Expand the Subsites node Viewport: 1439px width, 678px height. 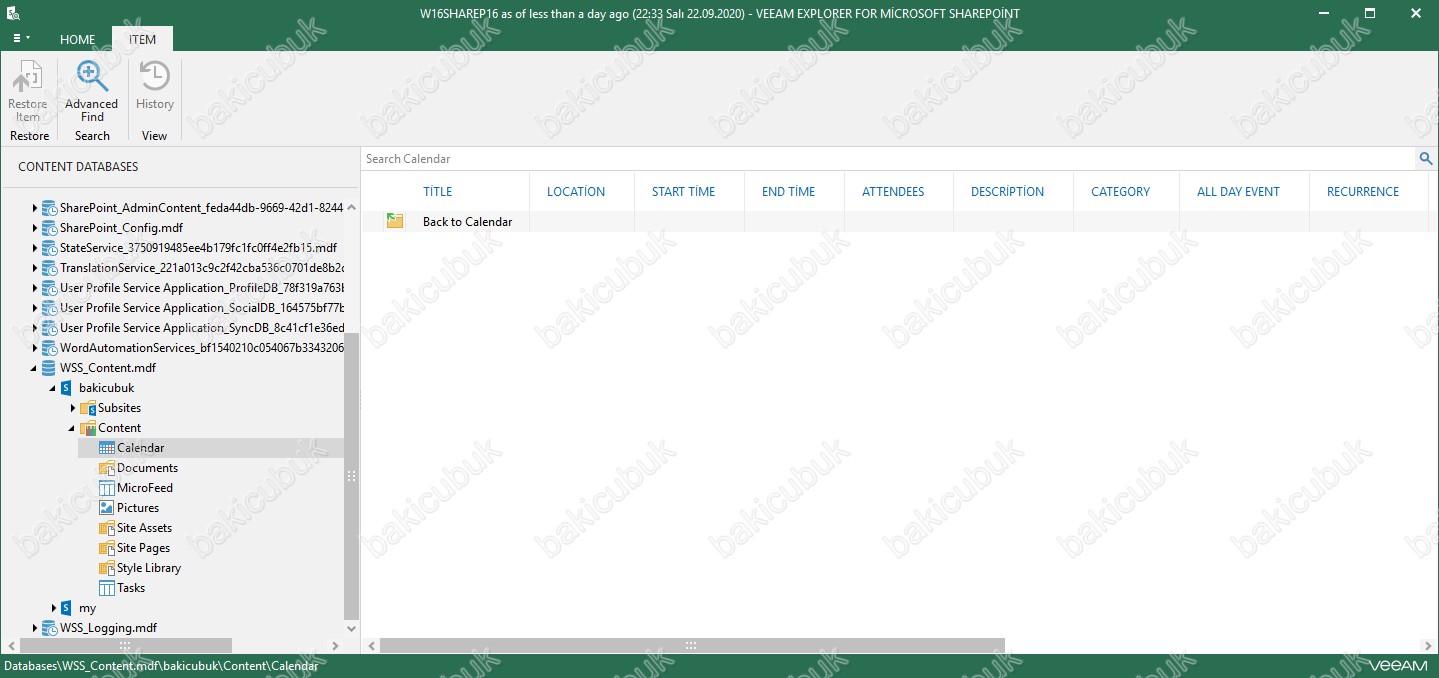pyautogui.click(x=73, y=408)
